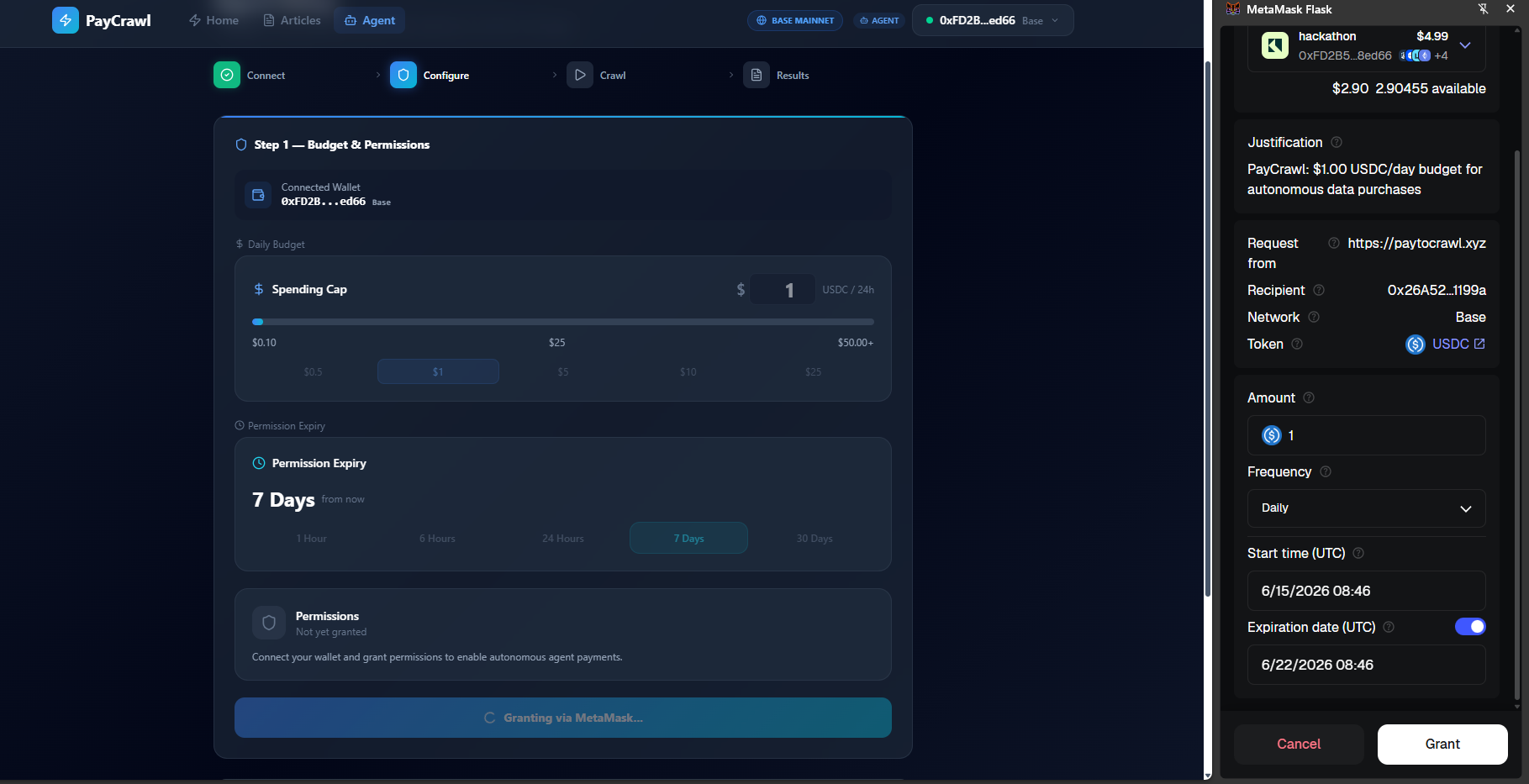1529x784 pixels.
Task: Click Cancel in MetaMask
Action: coord(1299,745)
